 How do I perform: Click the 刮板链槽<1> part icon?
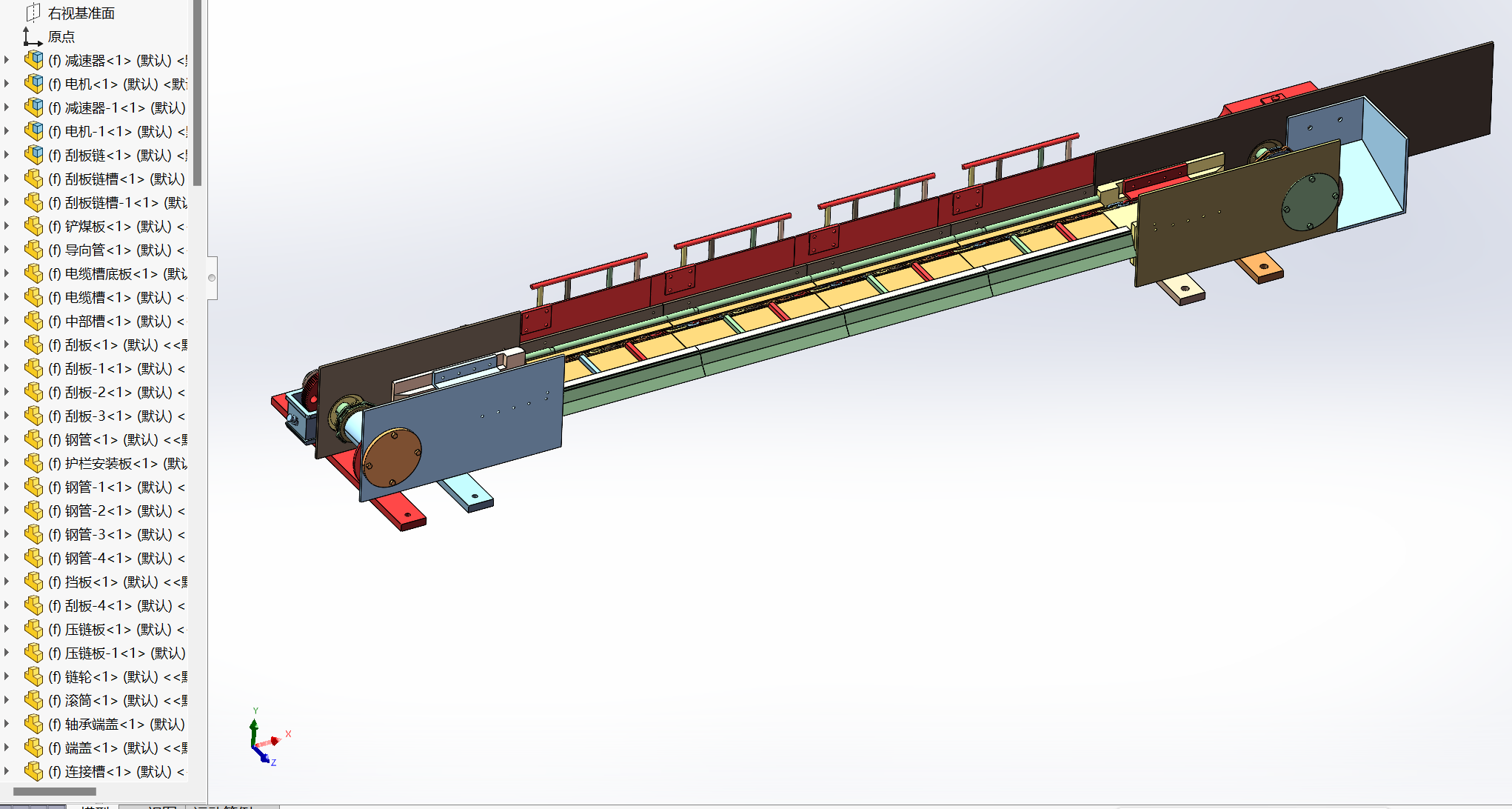[34, 179]
